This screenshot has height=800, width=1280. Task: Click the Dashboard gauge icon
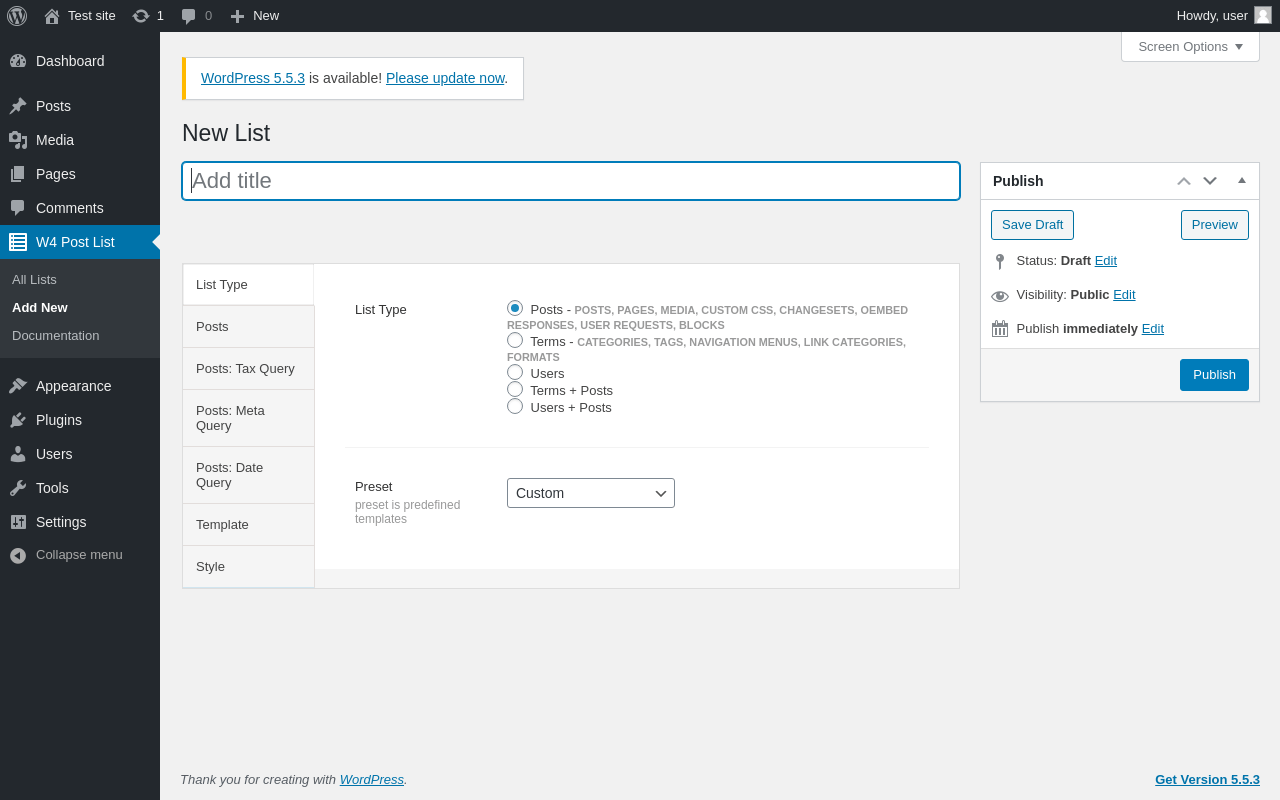coord(18,61)
